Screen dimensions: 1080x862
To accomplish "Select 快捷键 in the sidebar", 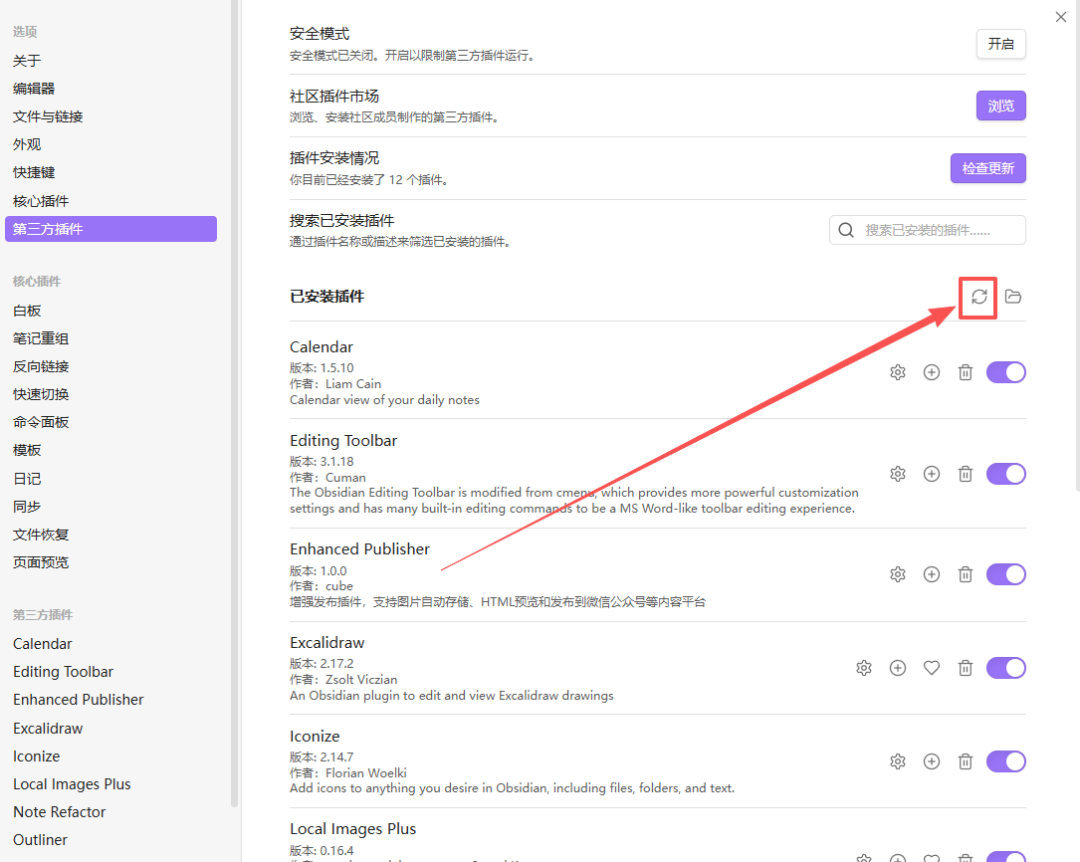I will tap(34, 173).
